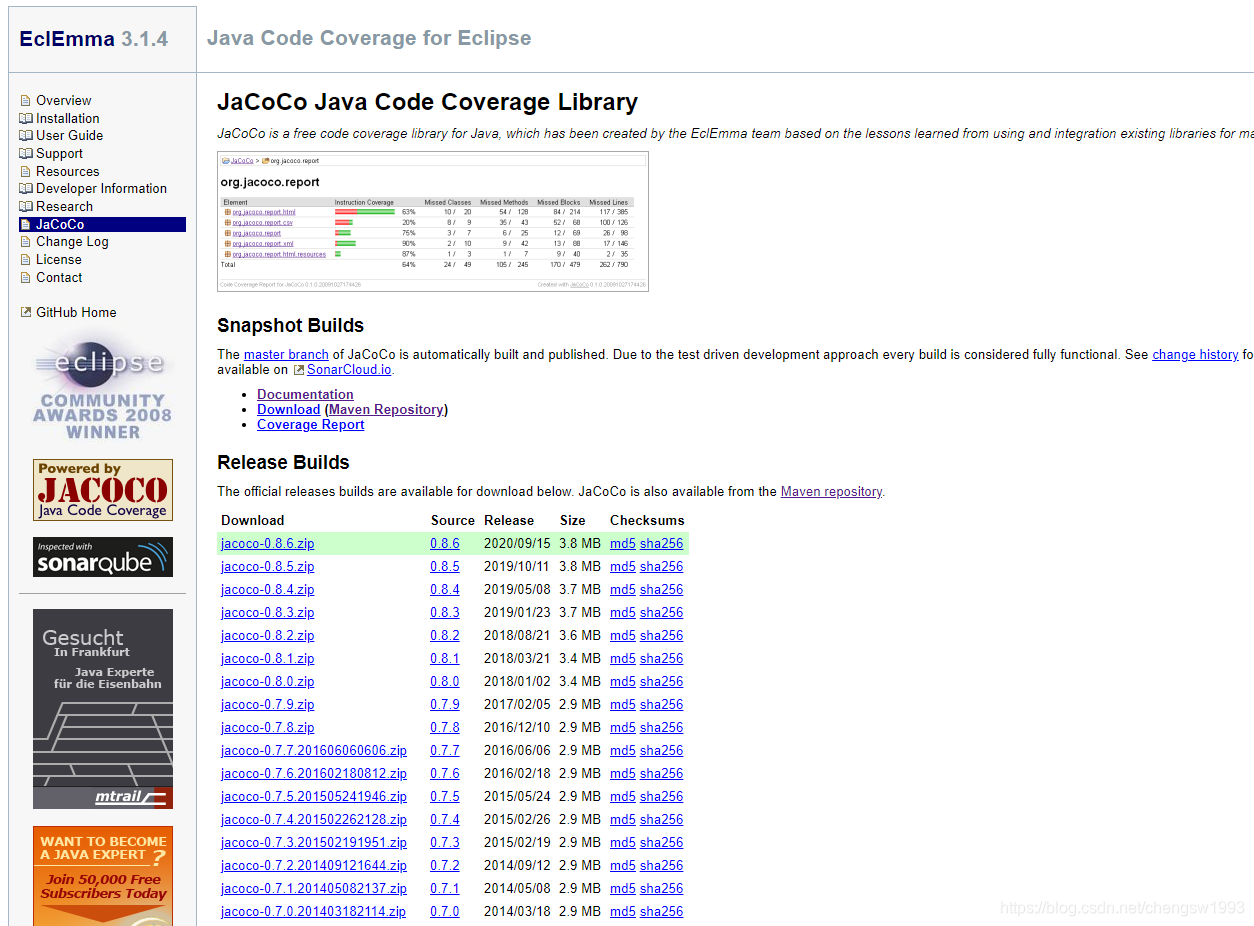Open the Installation sidebar item
The height and width of the screenshot is (926, 1254).
(x=67, y=118)
